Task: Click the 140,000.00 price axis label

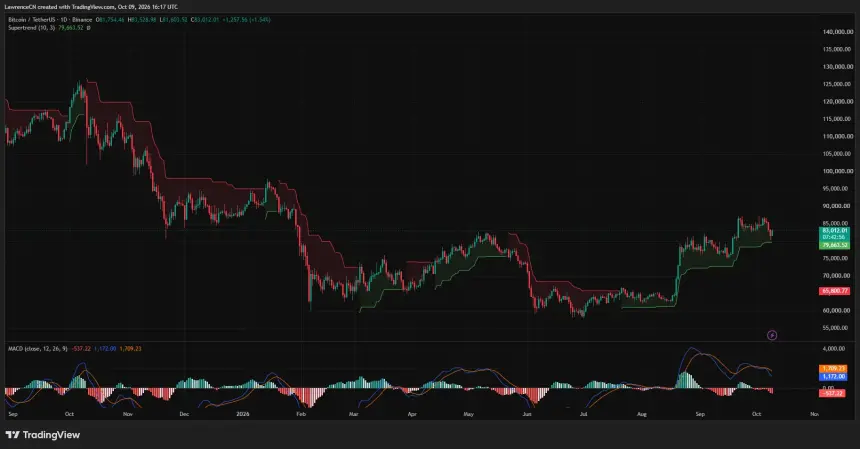Action: [838, 32]
